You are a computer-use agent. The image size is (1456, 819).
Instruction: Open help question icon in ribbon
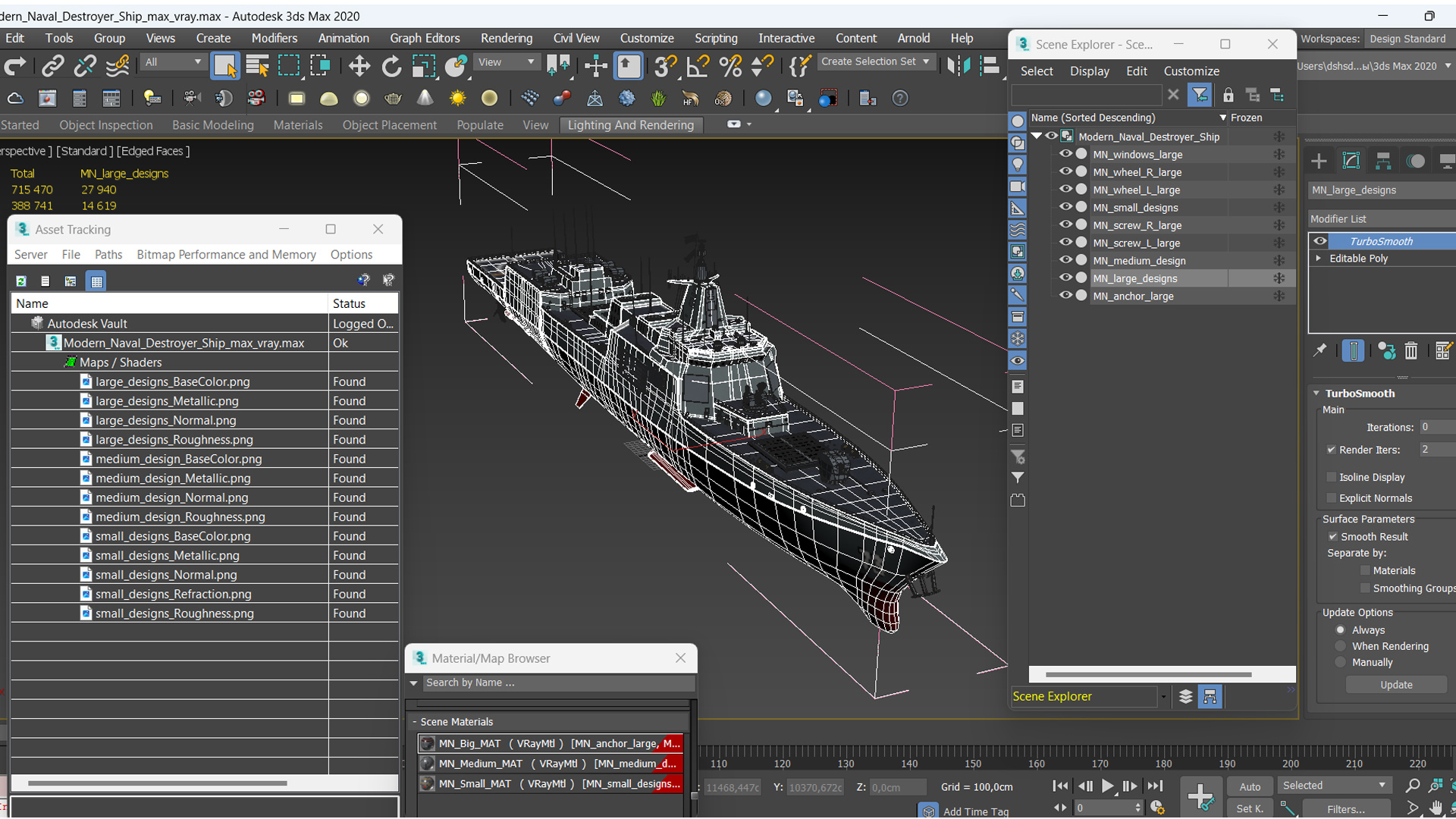(900, 99)
